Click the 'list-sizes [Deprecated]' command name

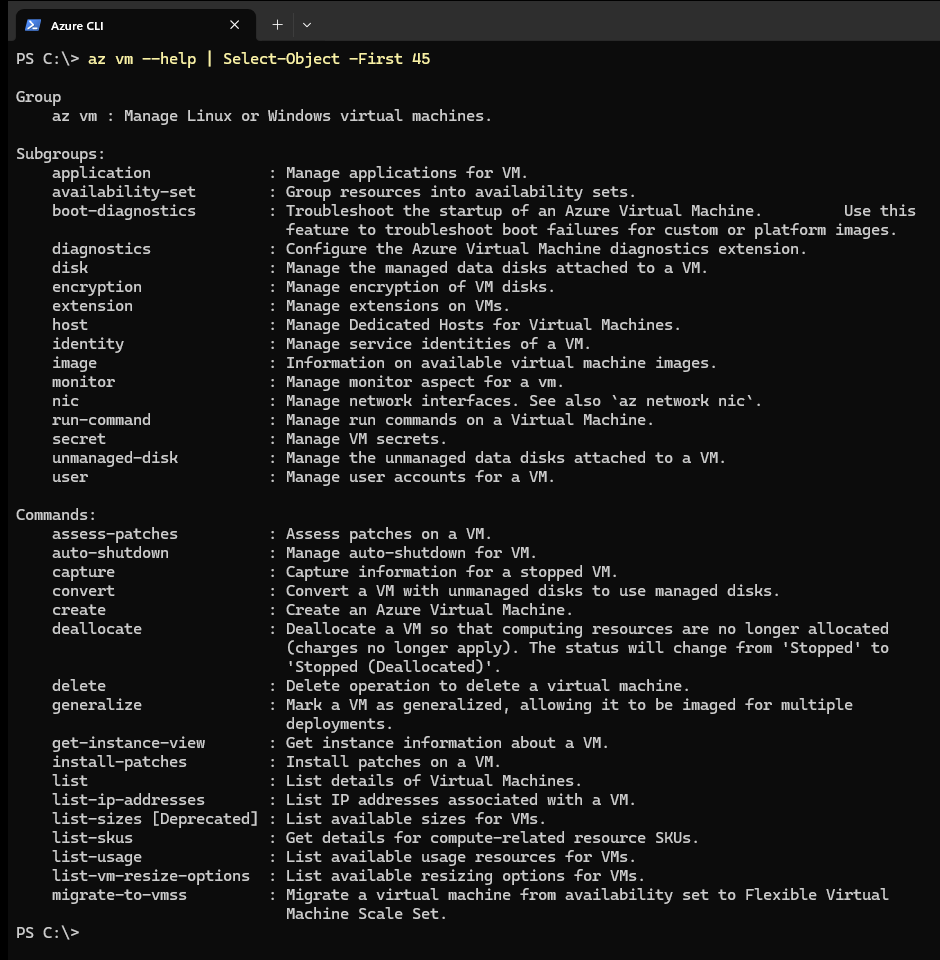coord(156,819)
